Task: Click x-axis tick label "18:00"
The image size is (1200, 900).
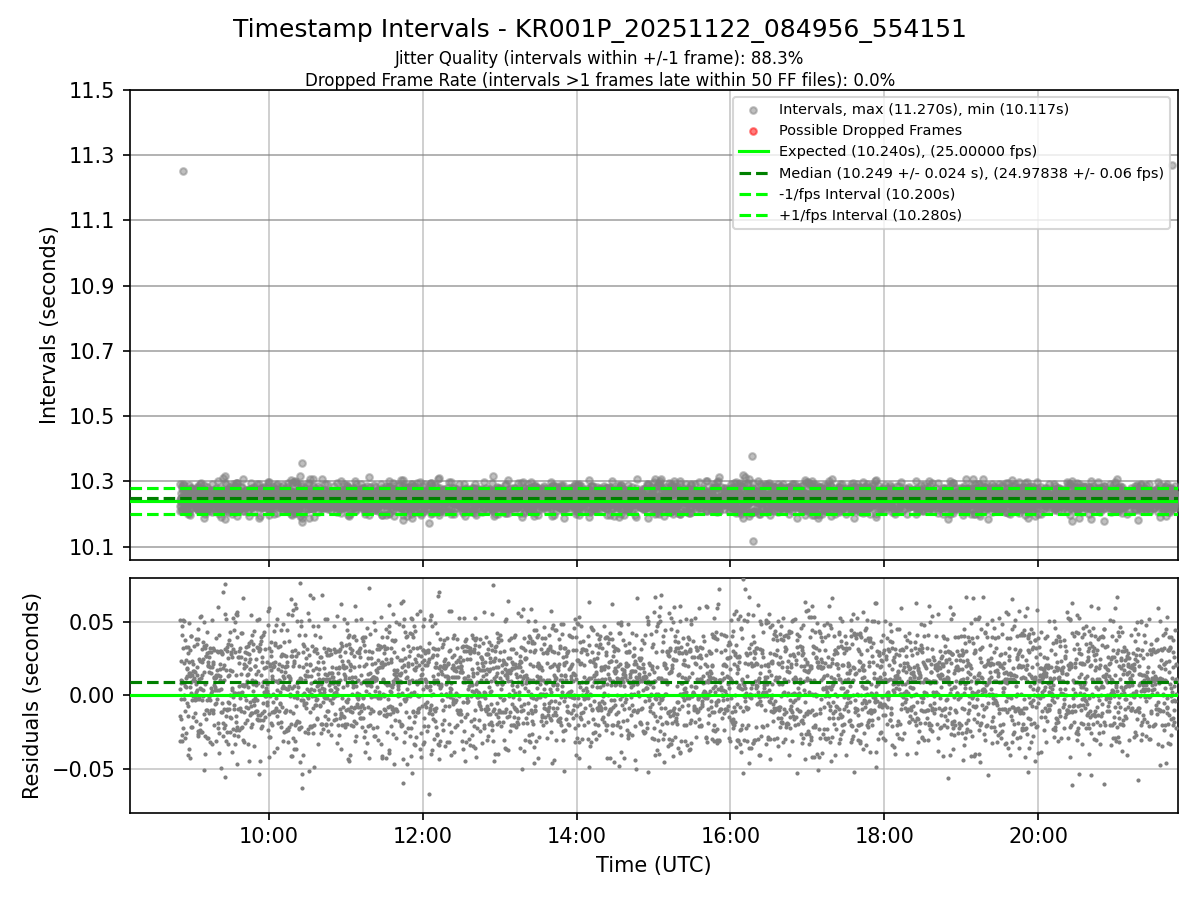Action: pos(884,835)
